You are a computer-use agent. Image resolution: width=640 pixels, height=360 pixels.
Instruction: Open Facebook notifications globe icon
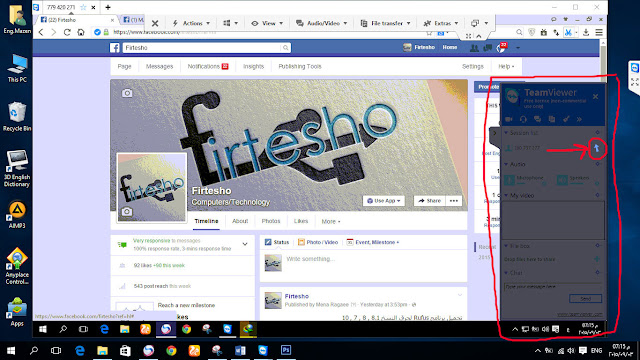point(501,48)
